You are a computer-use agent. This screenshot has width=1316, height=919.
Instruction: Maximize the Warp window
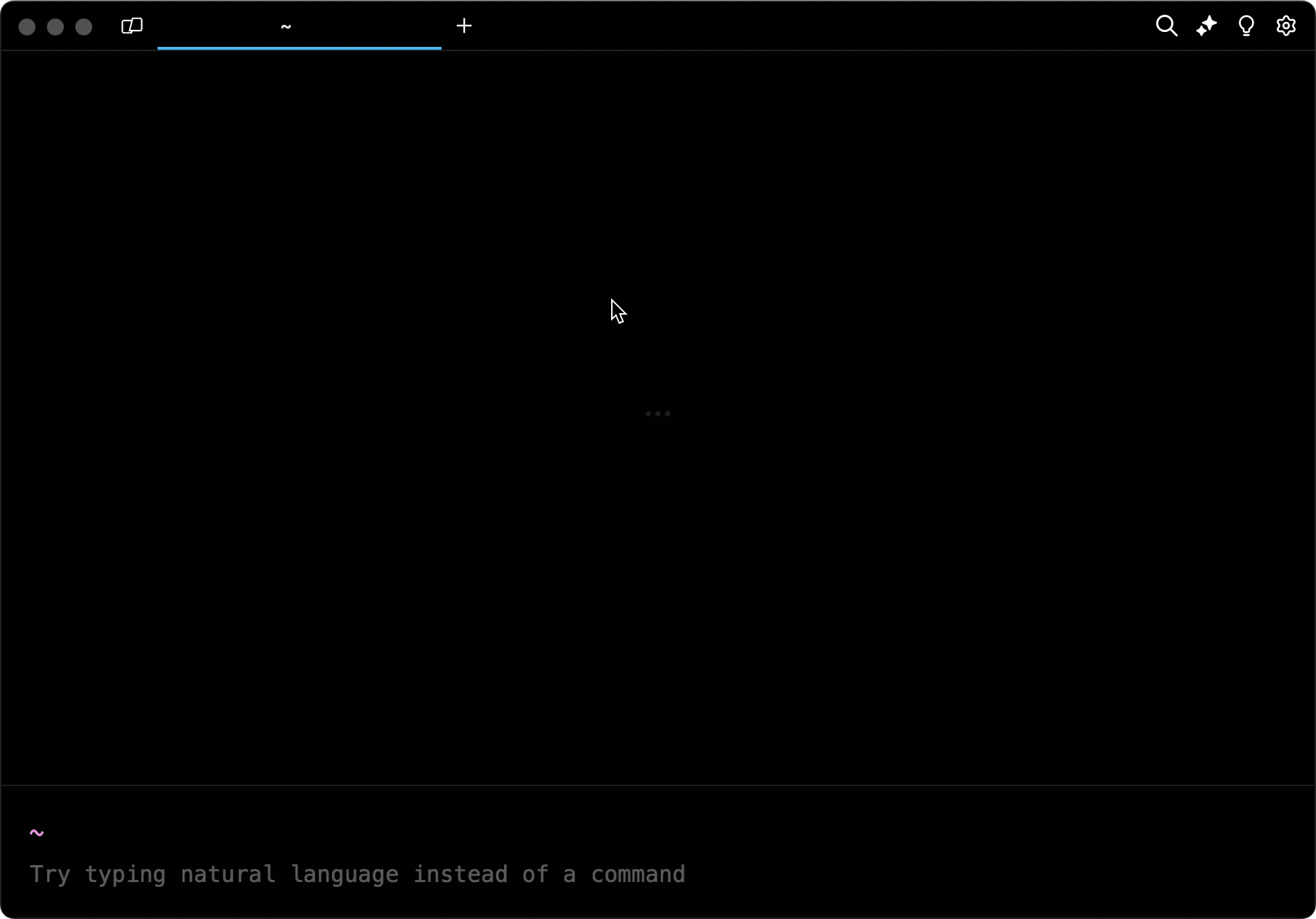84,27
